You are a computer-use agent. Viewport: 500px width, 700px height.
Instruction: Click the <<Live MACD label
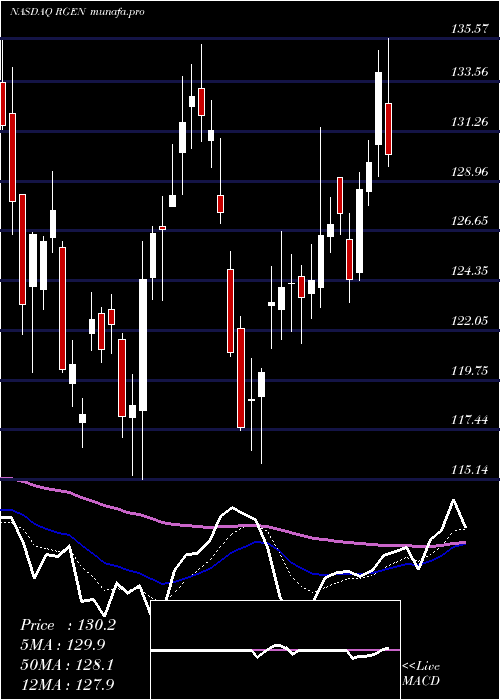click(421, 674)
